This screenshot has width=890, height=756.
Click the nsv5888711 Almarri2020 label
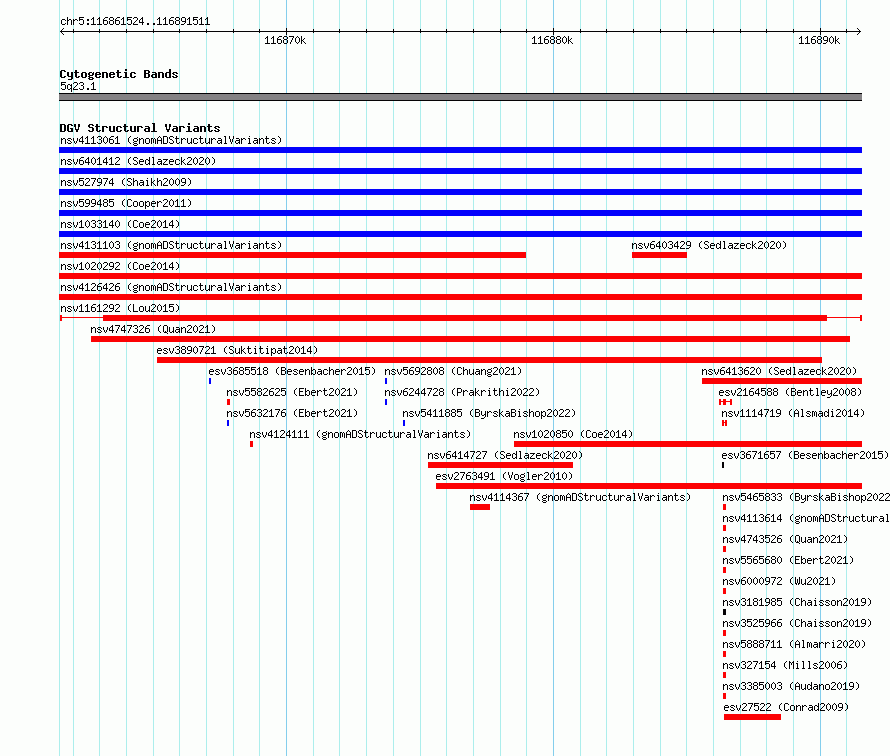pos(794,644)
